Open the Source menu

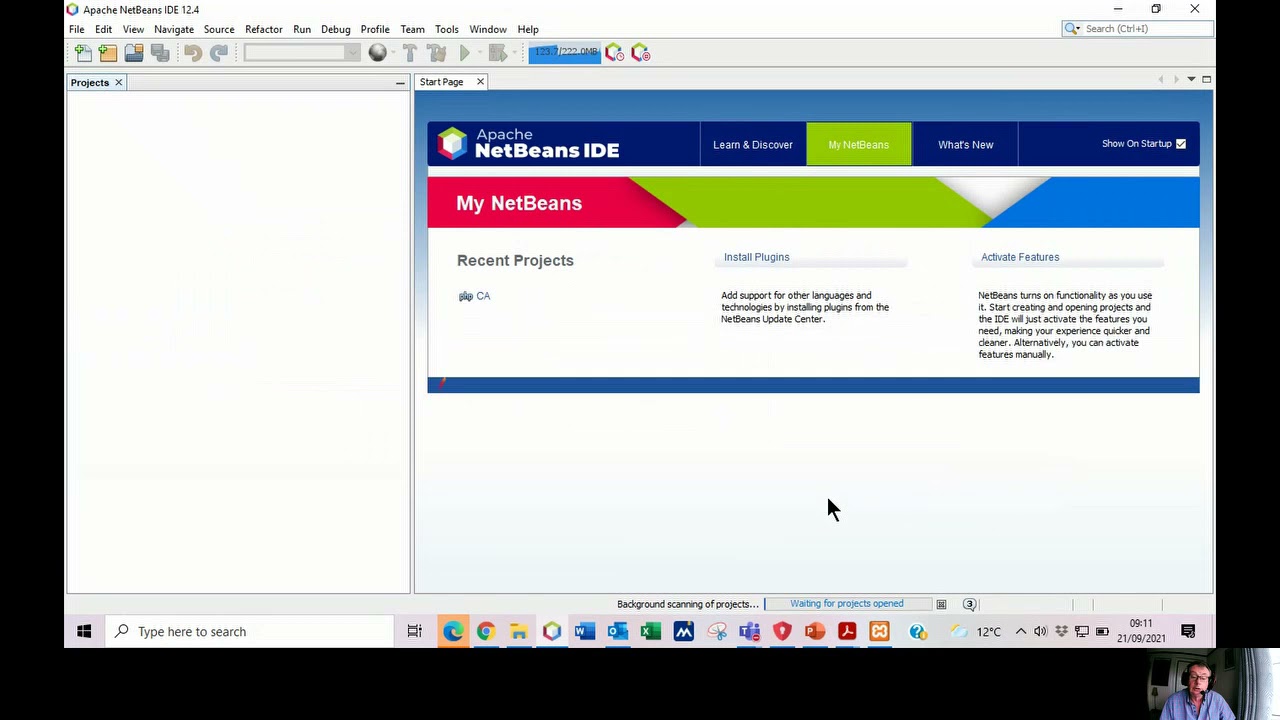coord(219,29)
